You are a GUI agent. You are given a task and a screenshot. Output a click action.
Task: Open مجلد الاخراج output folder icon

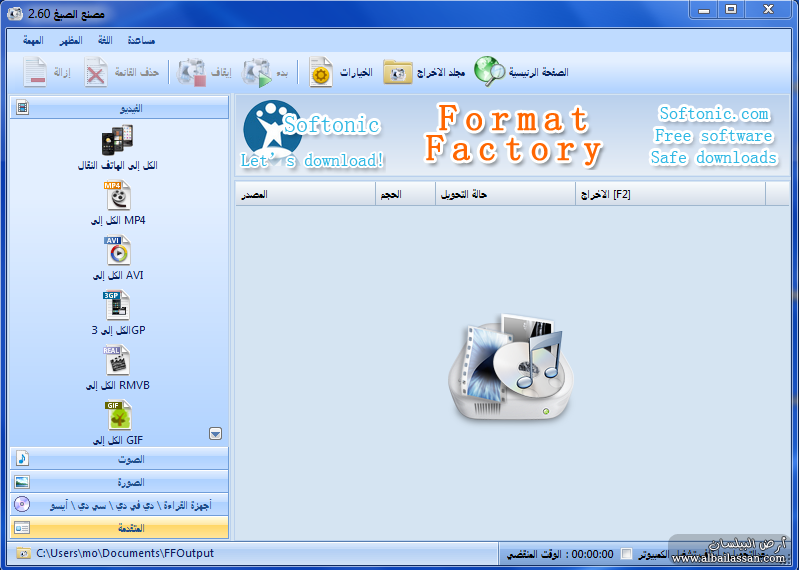pyautogui.click(x=397, y=72)
